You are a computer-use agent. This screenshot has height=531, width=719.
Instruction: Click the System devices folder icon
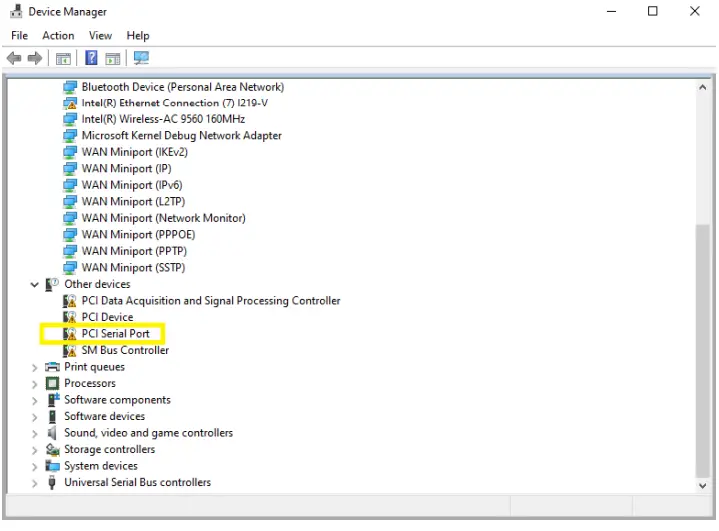point(52,466)
